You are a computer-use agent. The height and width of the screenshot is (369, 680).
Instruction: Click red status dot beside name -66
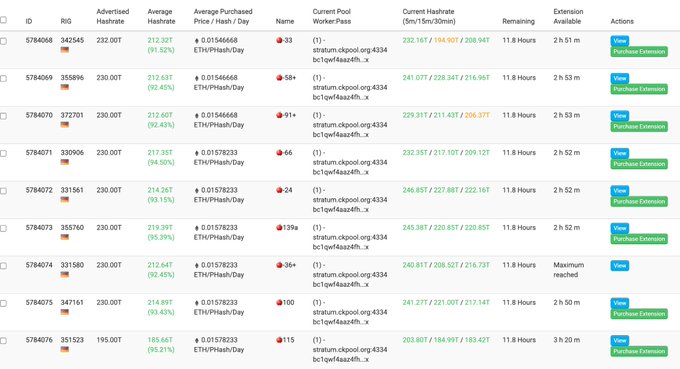[279, 153]
